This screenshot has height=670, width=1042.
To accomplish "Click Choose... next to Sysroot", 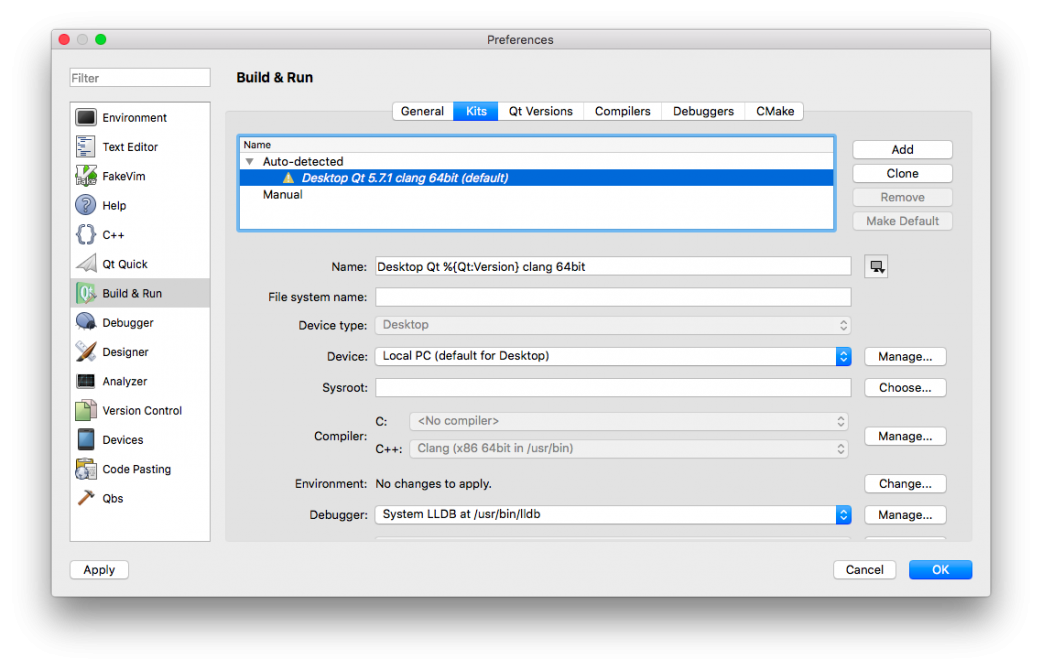I will [904, 388].
